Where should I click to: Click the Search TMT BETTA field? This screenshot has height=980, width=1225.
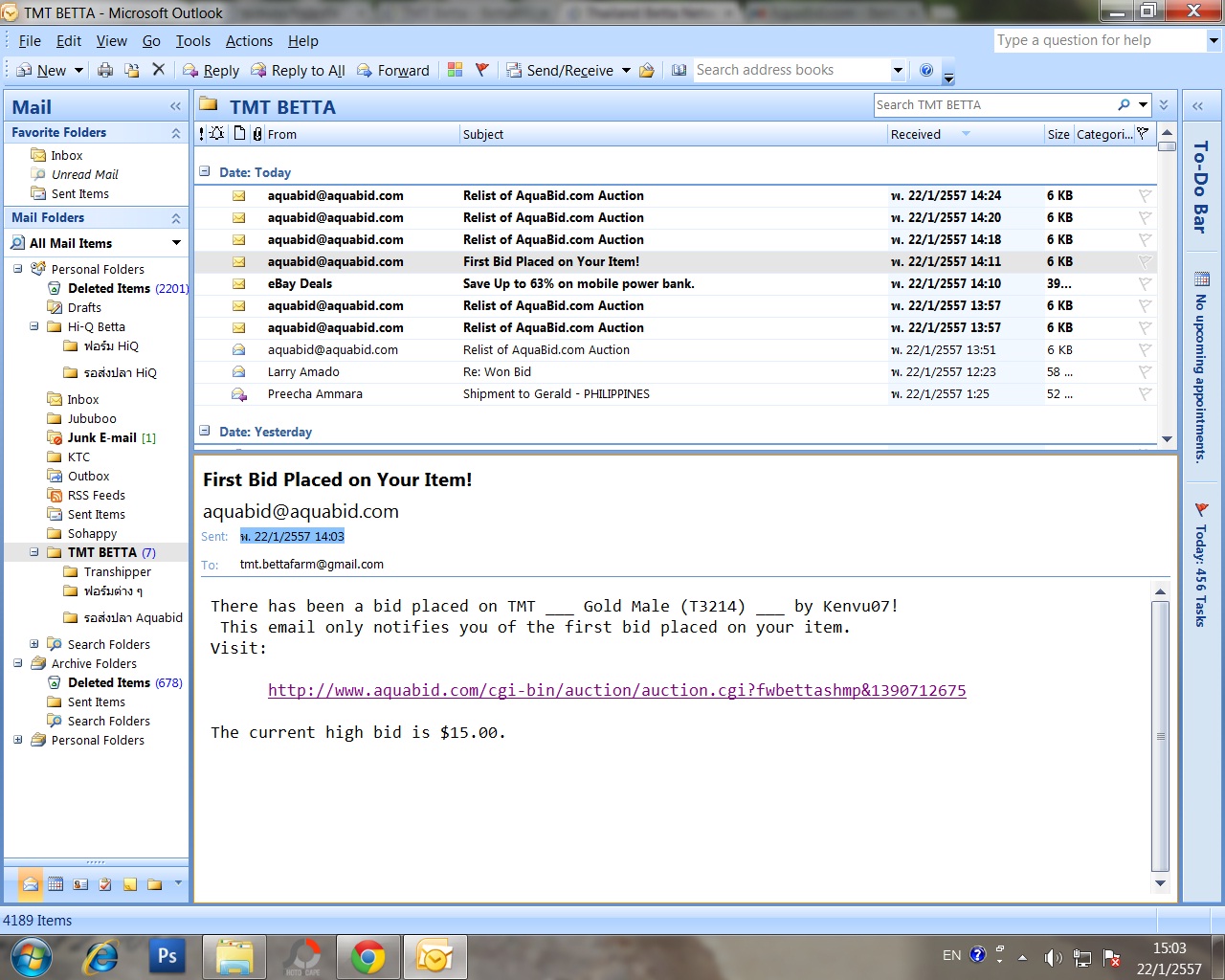(x=993, y=104)
